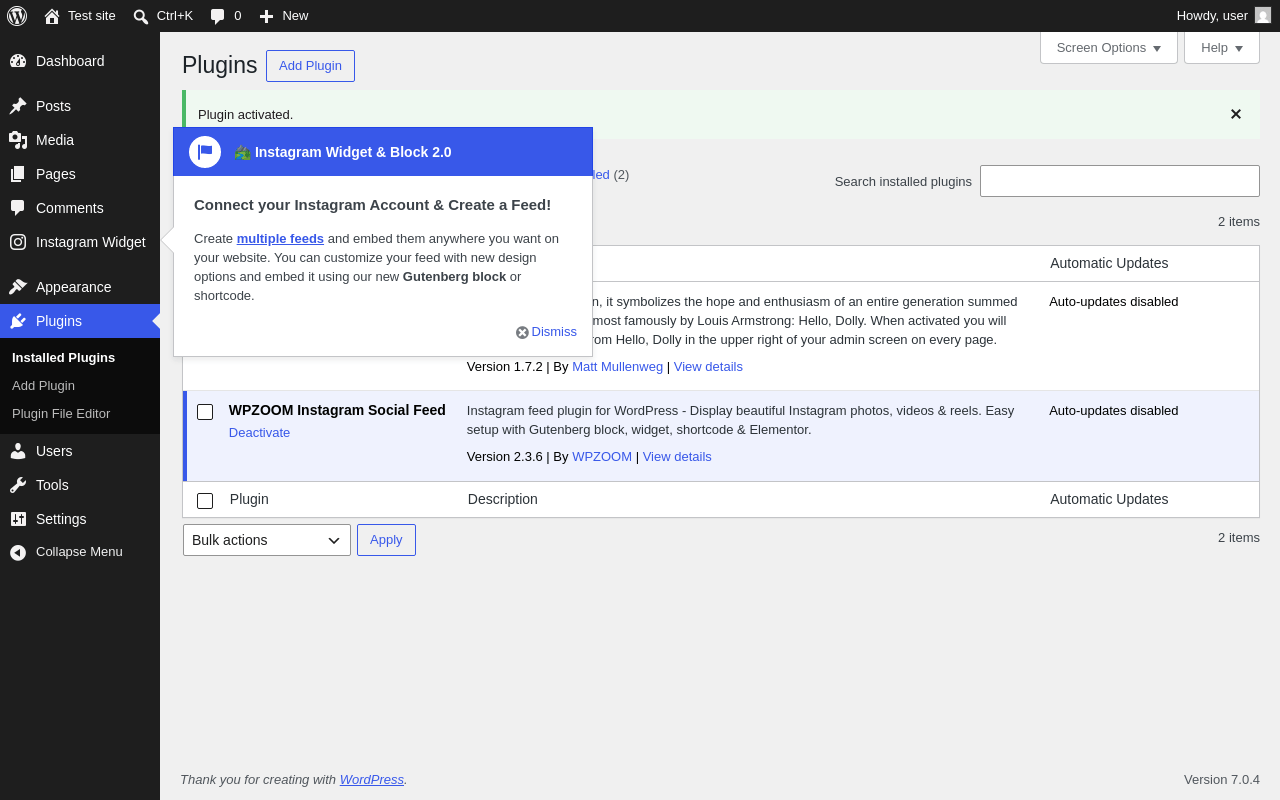Close the Plugin activated notice

tap(1236, 114)
